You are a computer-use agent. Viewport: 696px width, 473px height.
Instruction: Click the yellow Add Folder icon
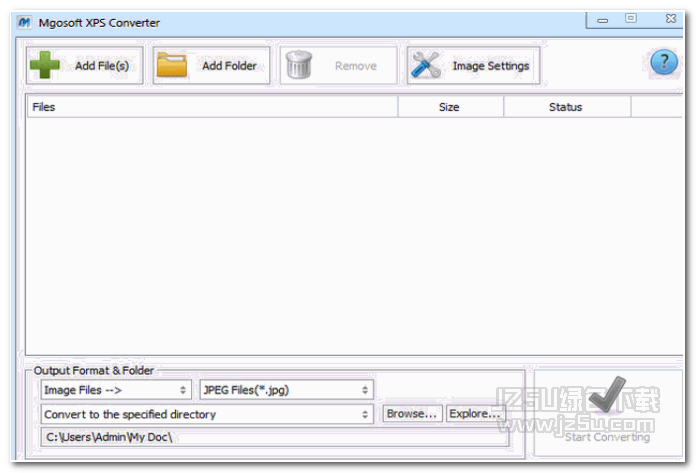coord(172,65)
